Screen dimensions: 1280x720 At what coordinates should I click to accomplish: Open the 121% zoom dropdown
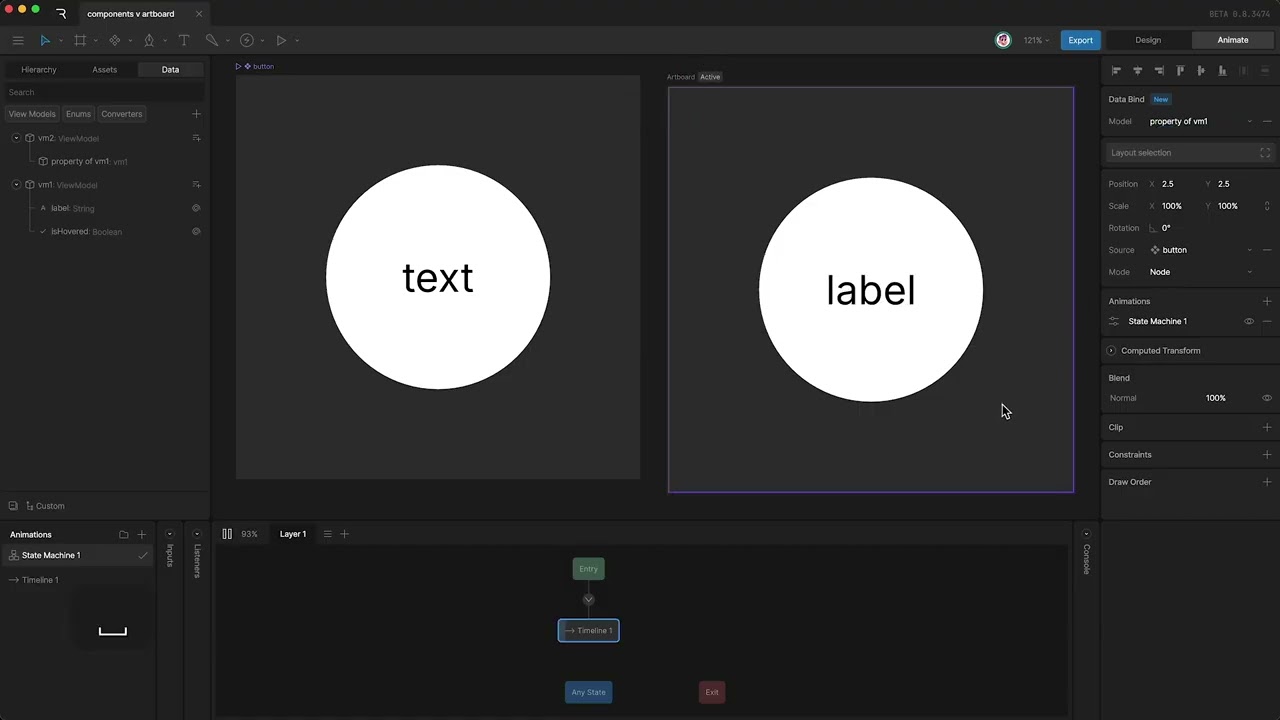pos(1037,40)
